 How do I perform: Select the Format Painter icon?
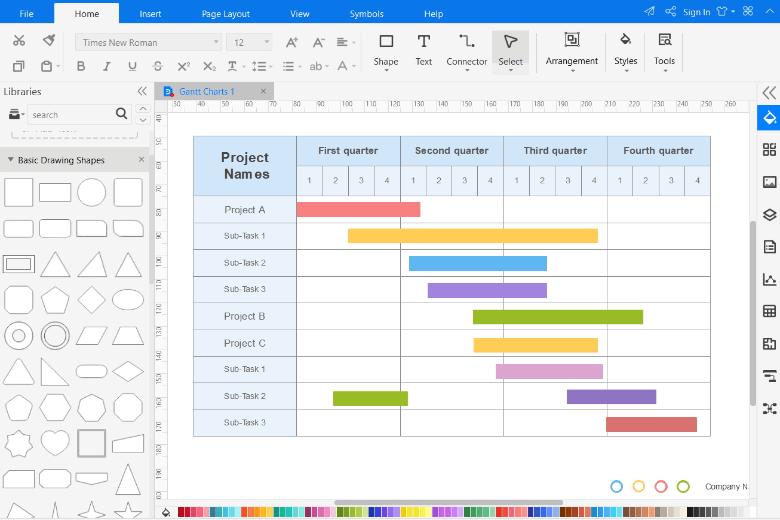pyautogui.click(x=49, y=40)
